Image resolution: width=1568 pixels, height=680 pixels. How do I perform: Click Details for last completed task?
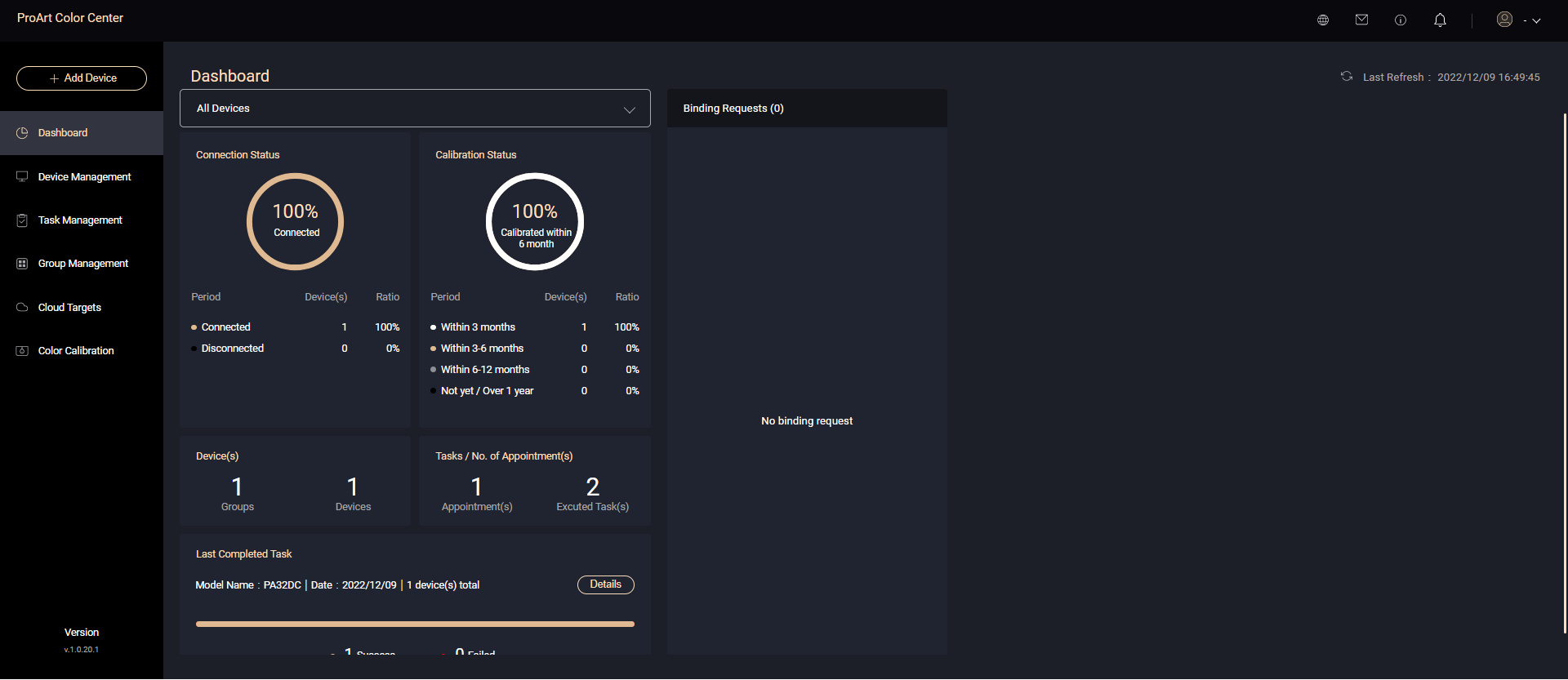[x=606, y=584]
